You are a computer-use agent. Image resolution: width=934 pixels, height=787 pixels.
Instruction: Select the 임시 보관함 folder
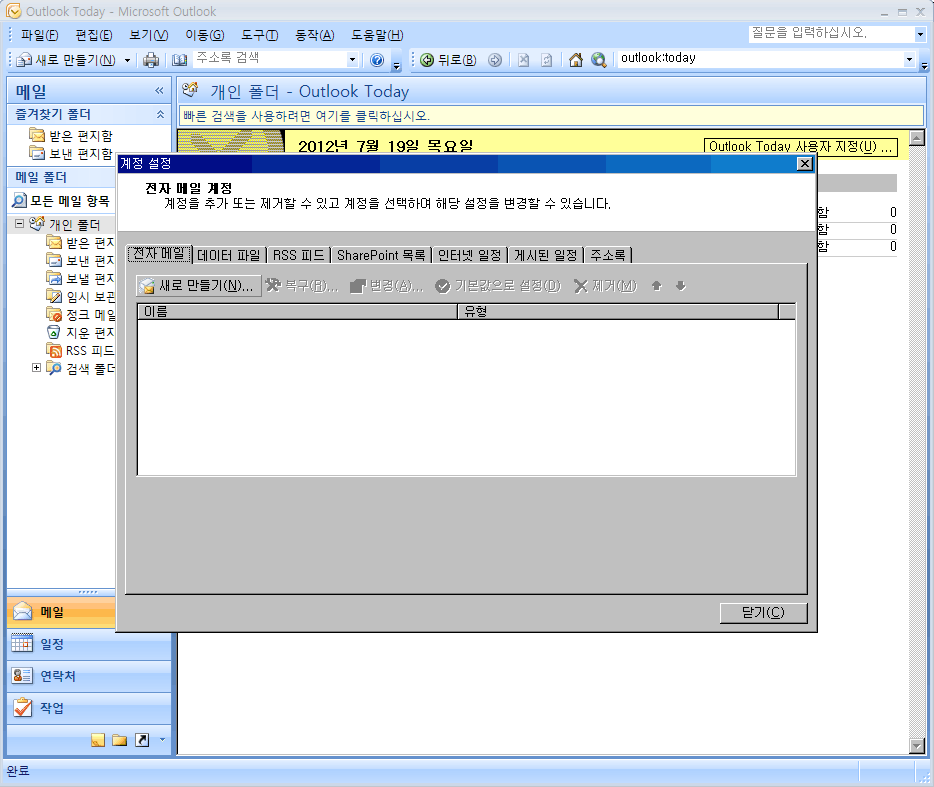click(x=80, y=296)
